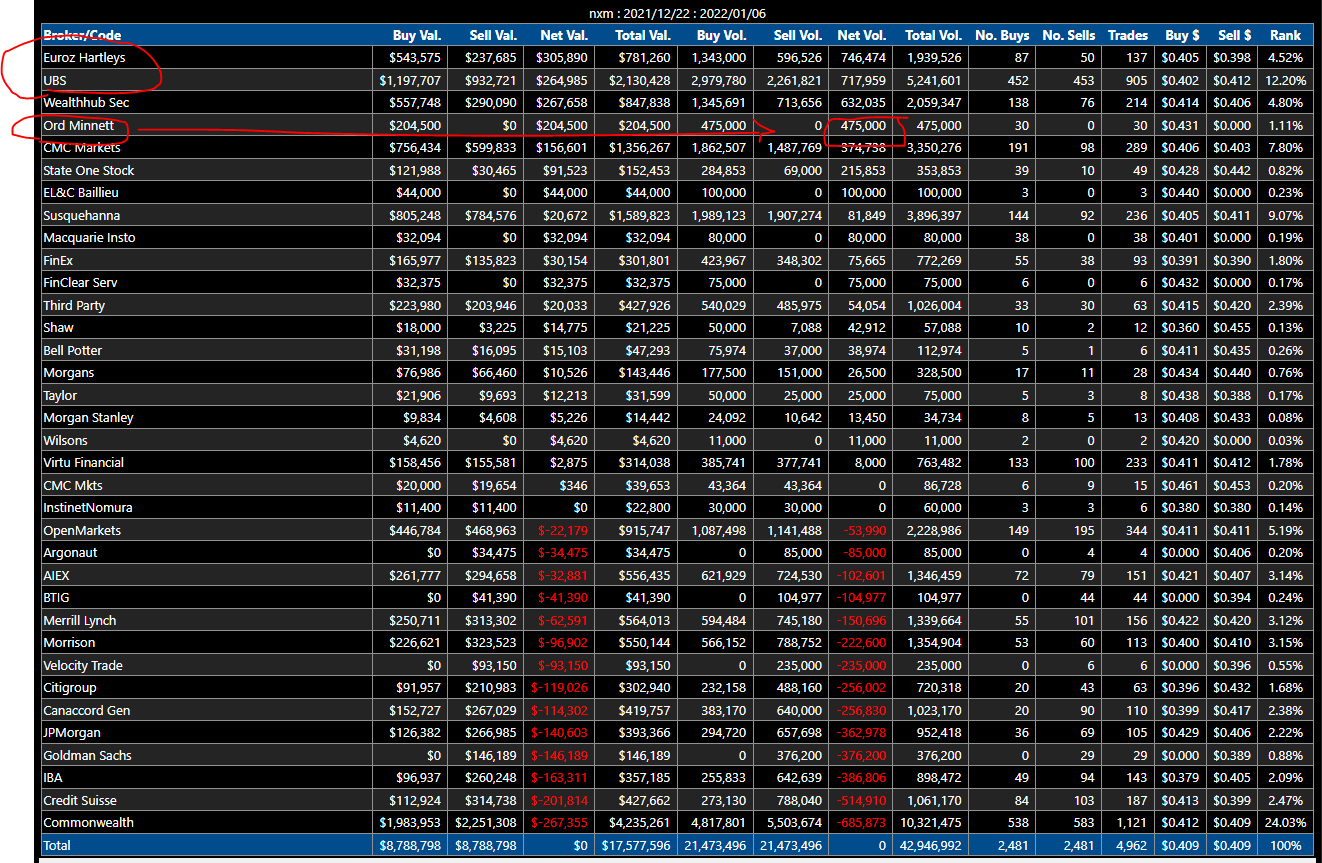The image size is (1322, 863).
Task: Click the InstinetNomura broker name
Action: (88, 507)
